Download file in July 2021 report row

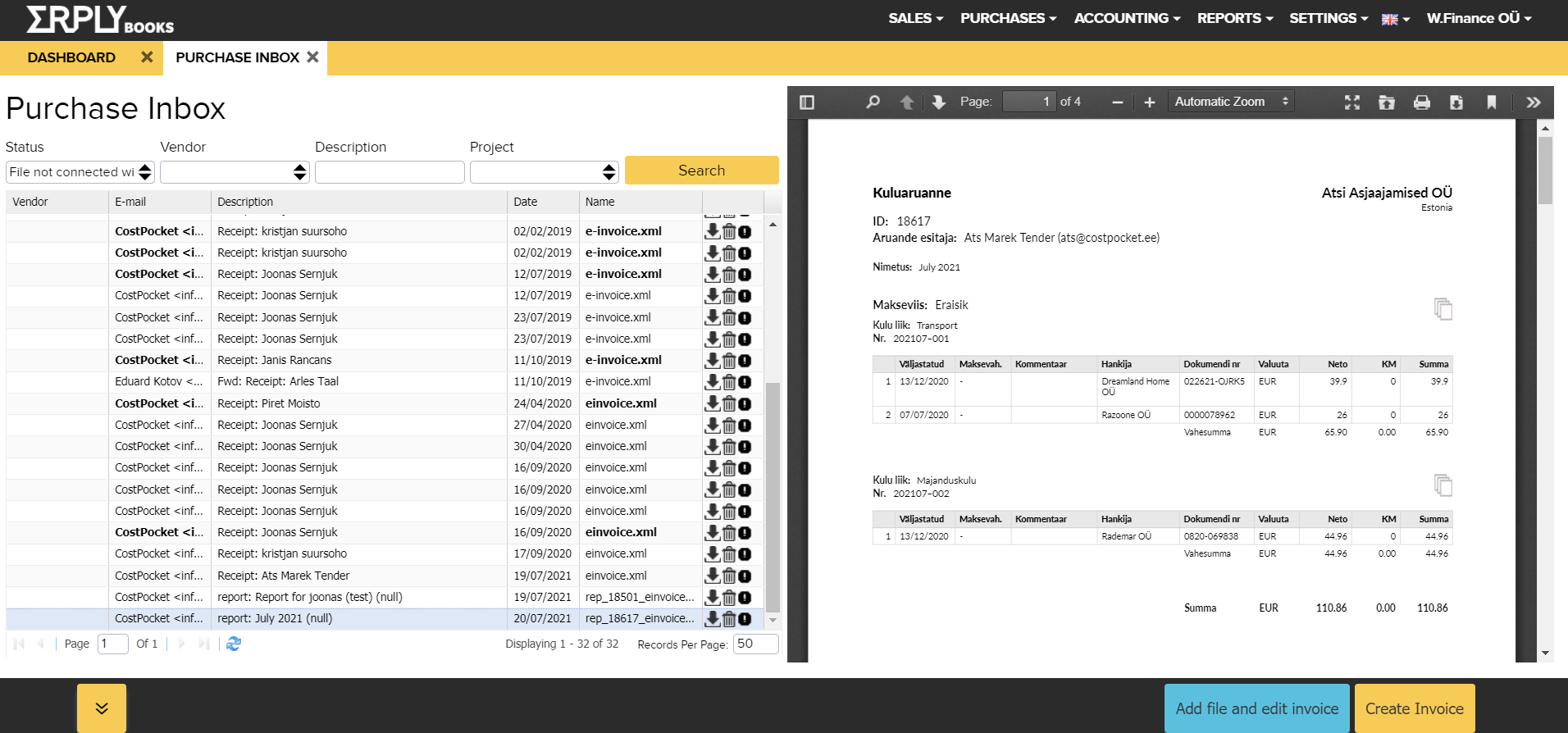(x=713, y=619)
